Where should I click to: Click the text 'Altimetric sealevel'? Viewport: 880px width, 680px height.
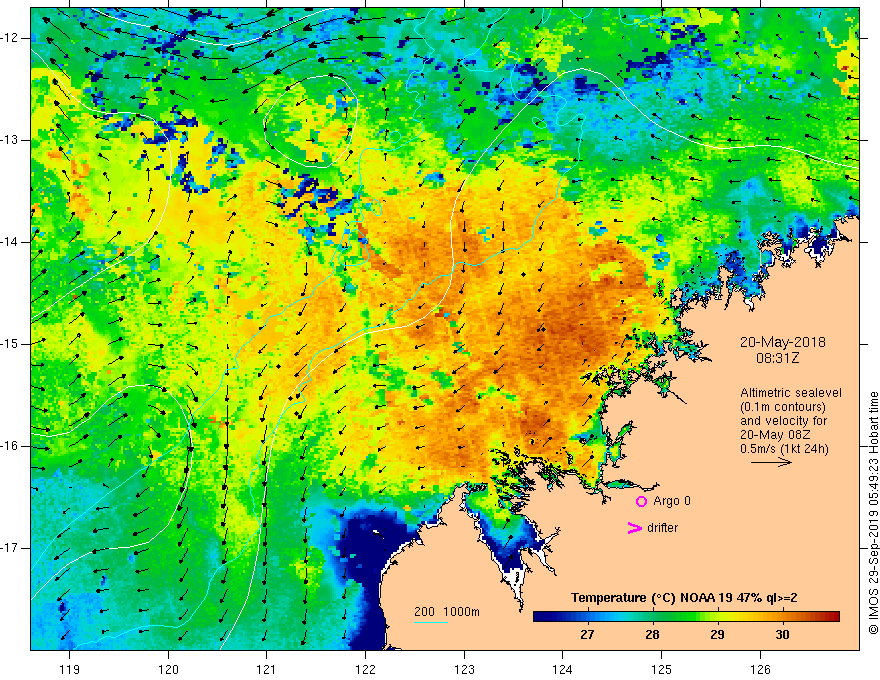tap(791, 393)
